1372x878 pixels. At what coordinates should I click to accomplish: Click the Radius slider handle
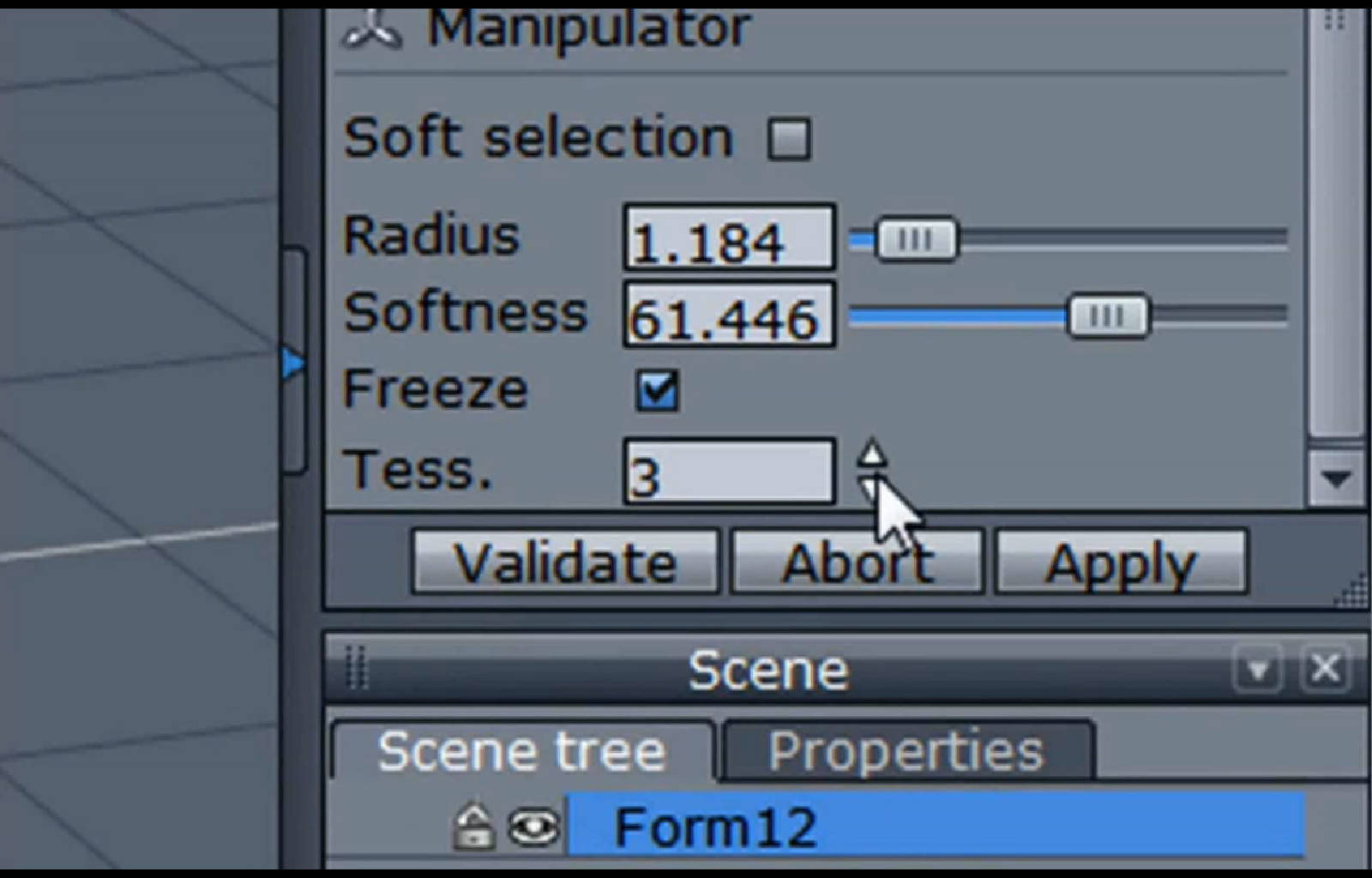[x=915, y=238]
